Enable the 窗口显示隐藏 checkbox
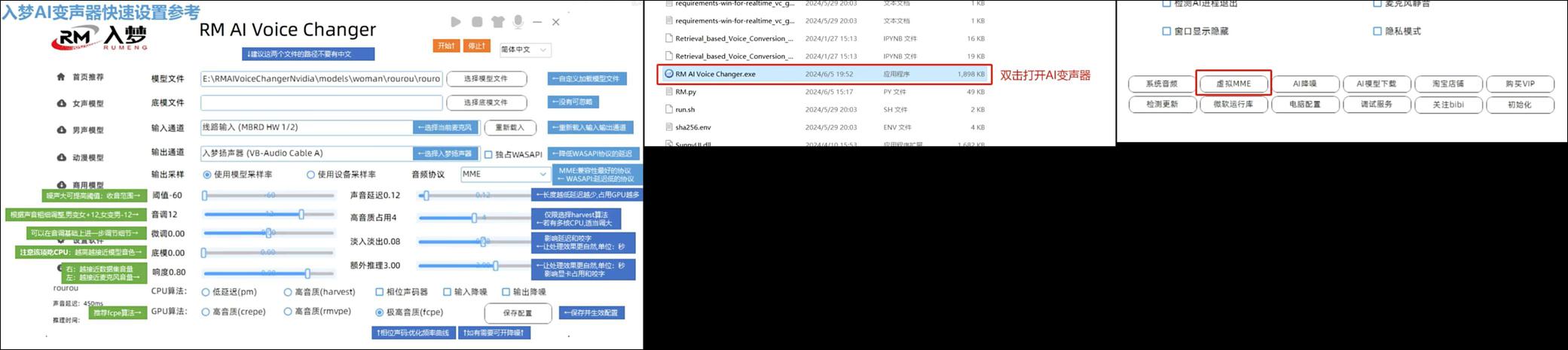The height and width of the screenshot is (350, 1568). pyautogui.click(x=1166, y=32)
